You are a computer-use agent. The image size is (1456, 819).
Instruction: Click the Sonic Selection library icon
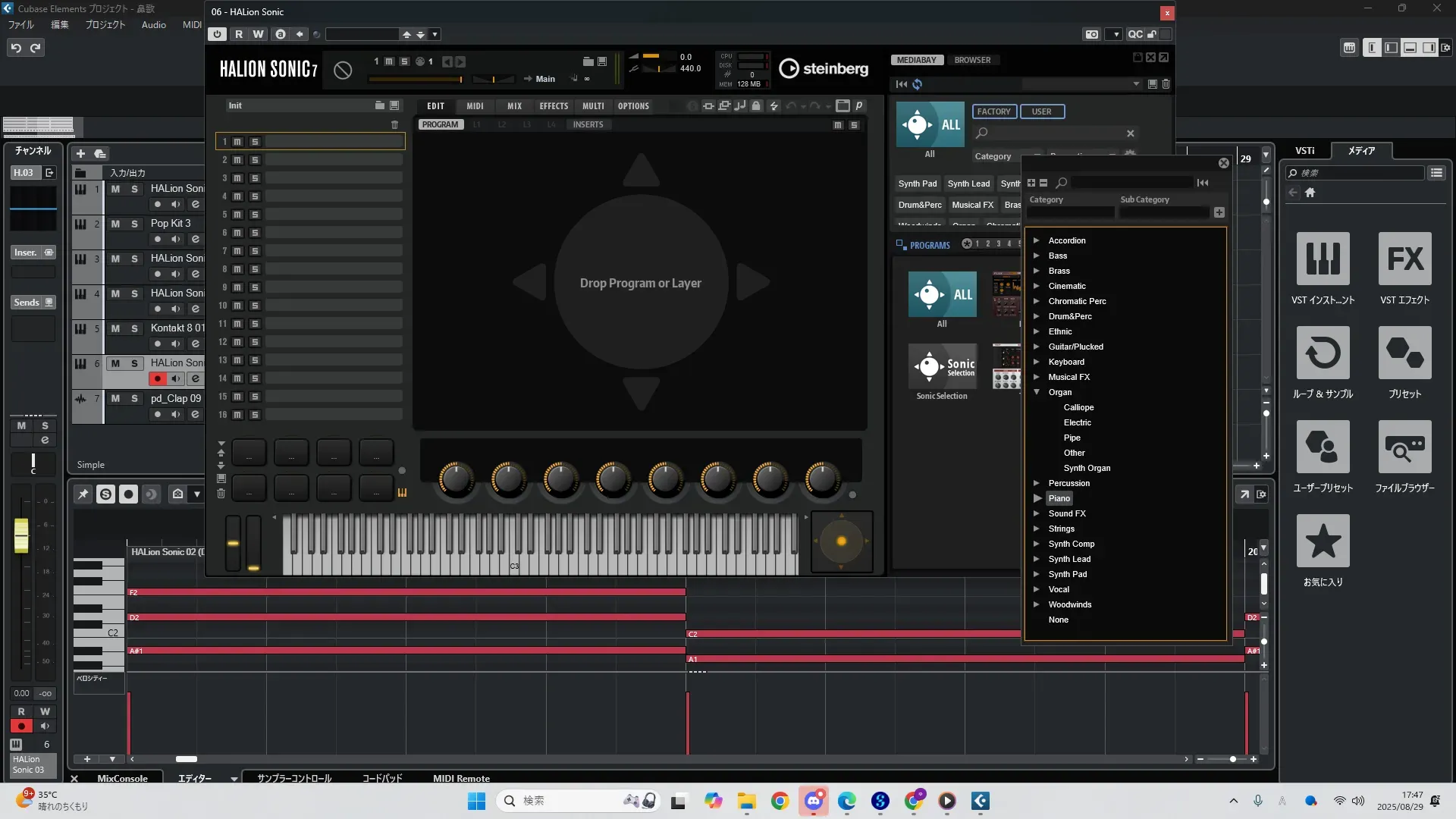click(942, 366)
